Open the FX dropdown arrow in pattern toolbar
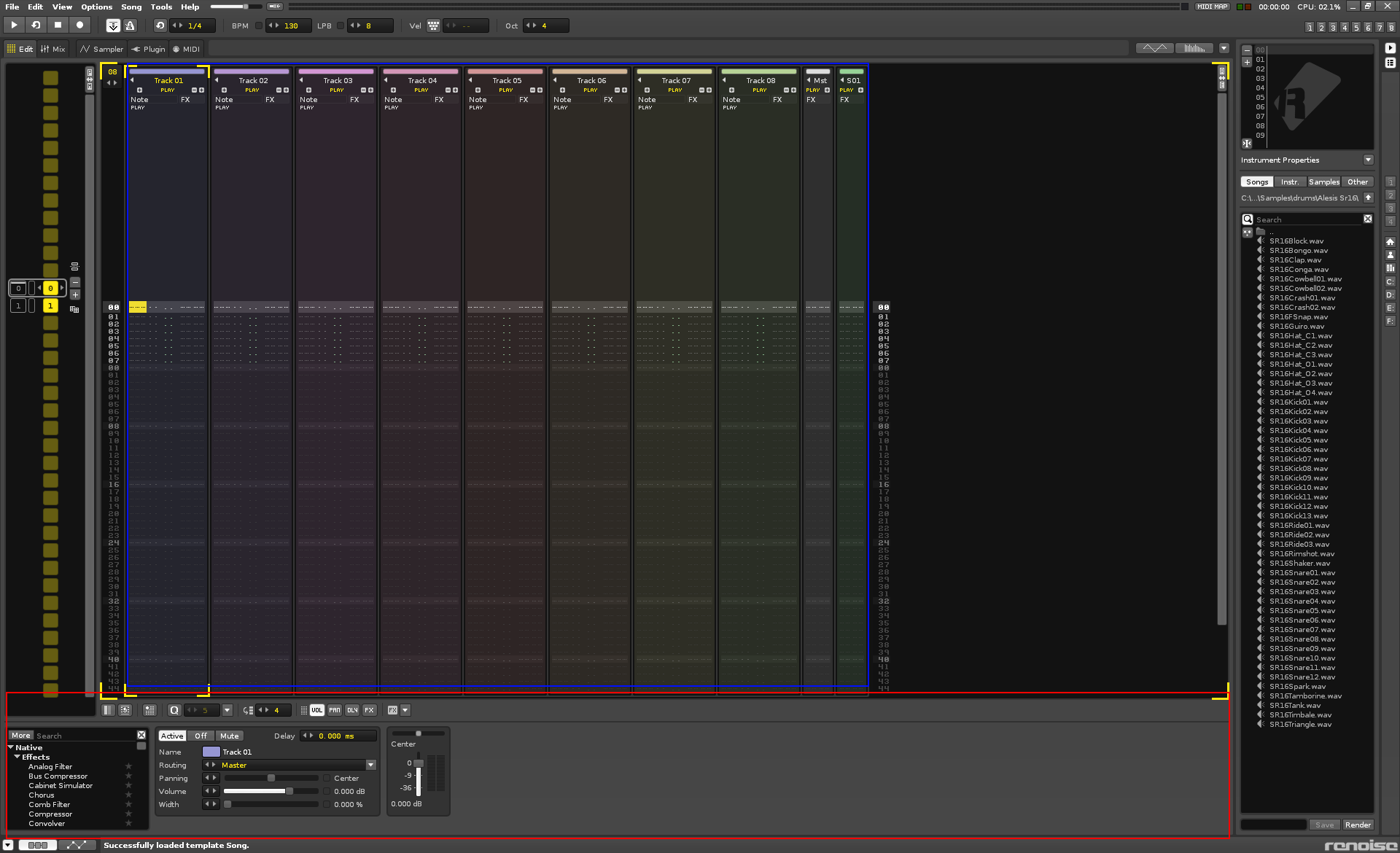Screen dimensions: 1400x853 405,710
